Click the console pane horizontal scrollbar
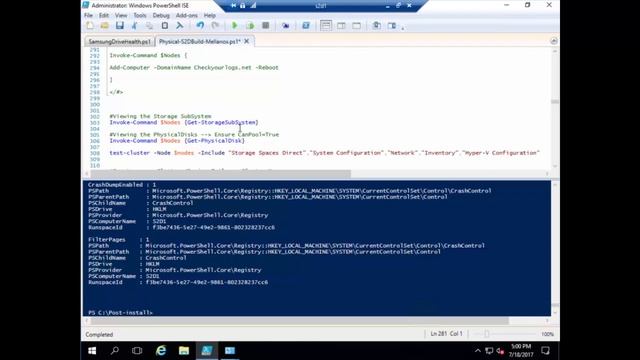640x360 pixels. [300, 321]
